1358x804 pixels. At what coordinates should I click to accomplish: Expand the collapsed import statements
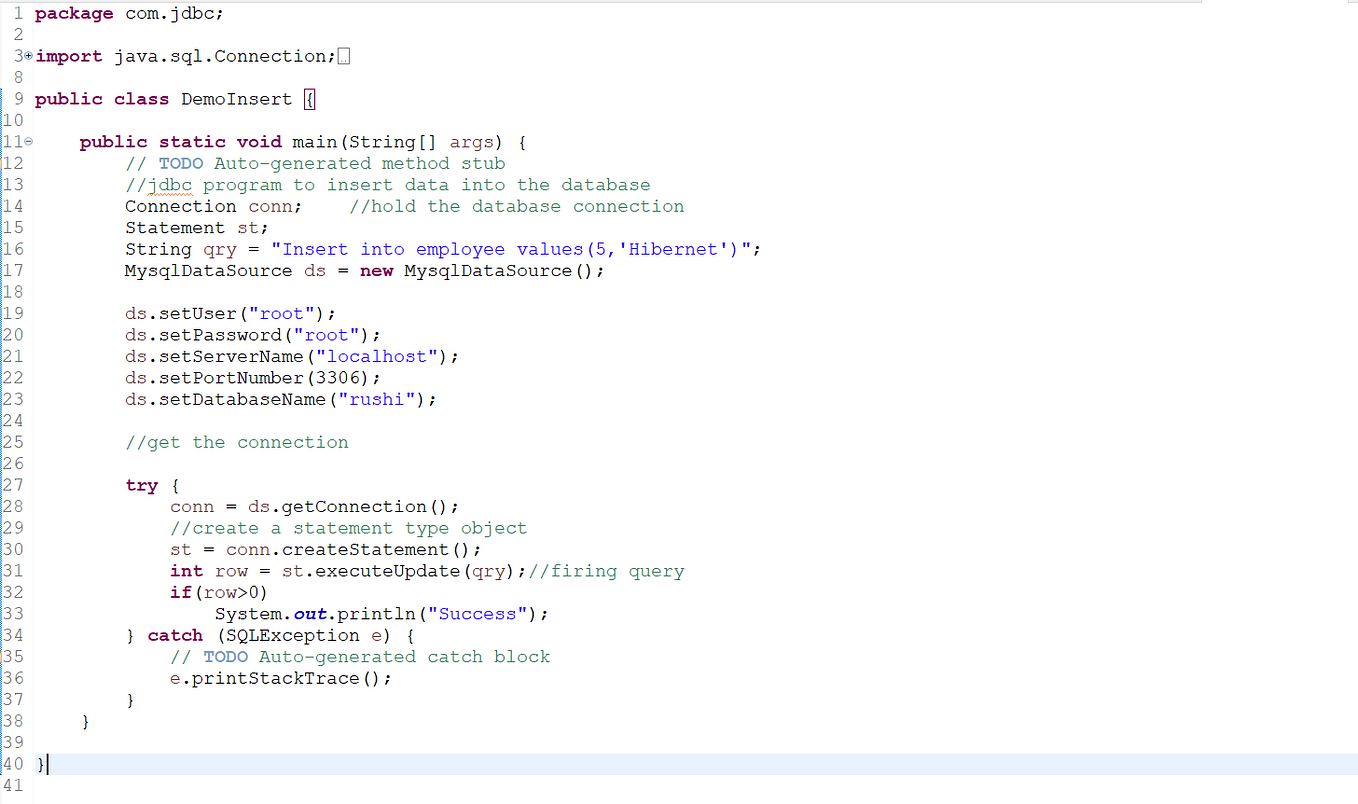[28, 55]
